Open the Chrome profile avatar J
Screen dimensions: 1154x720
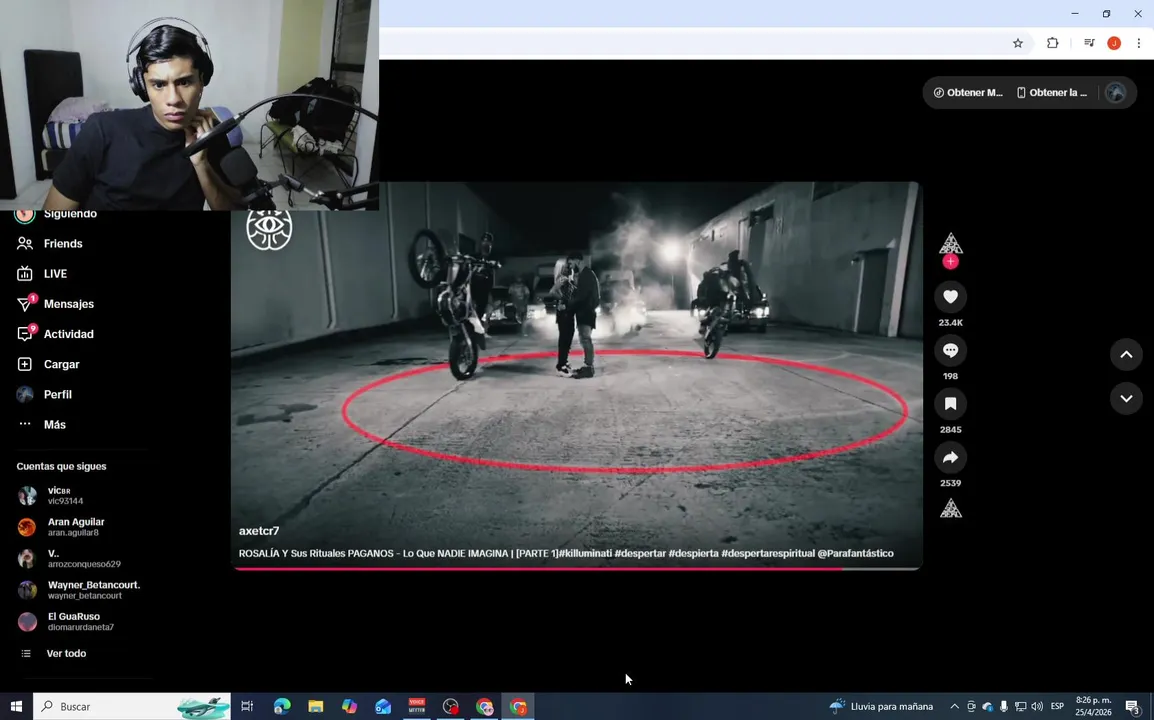[1114, 43]
